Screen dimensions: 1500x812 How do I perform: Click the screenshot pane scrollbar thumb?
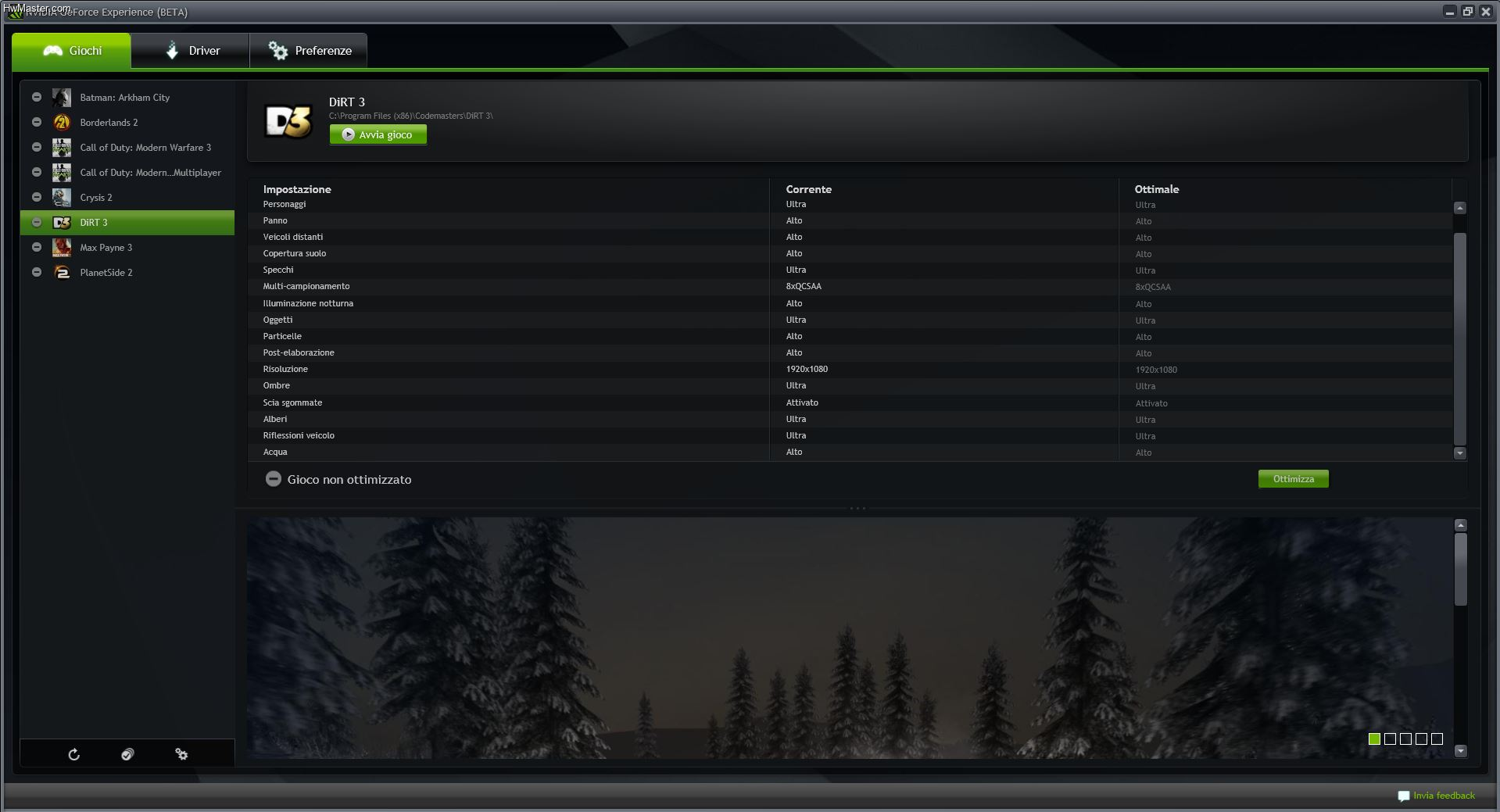pyautogui.click(x=1460, y=570)
